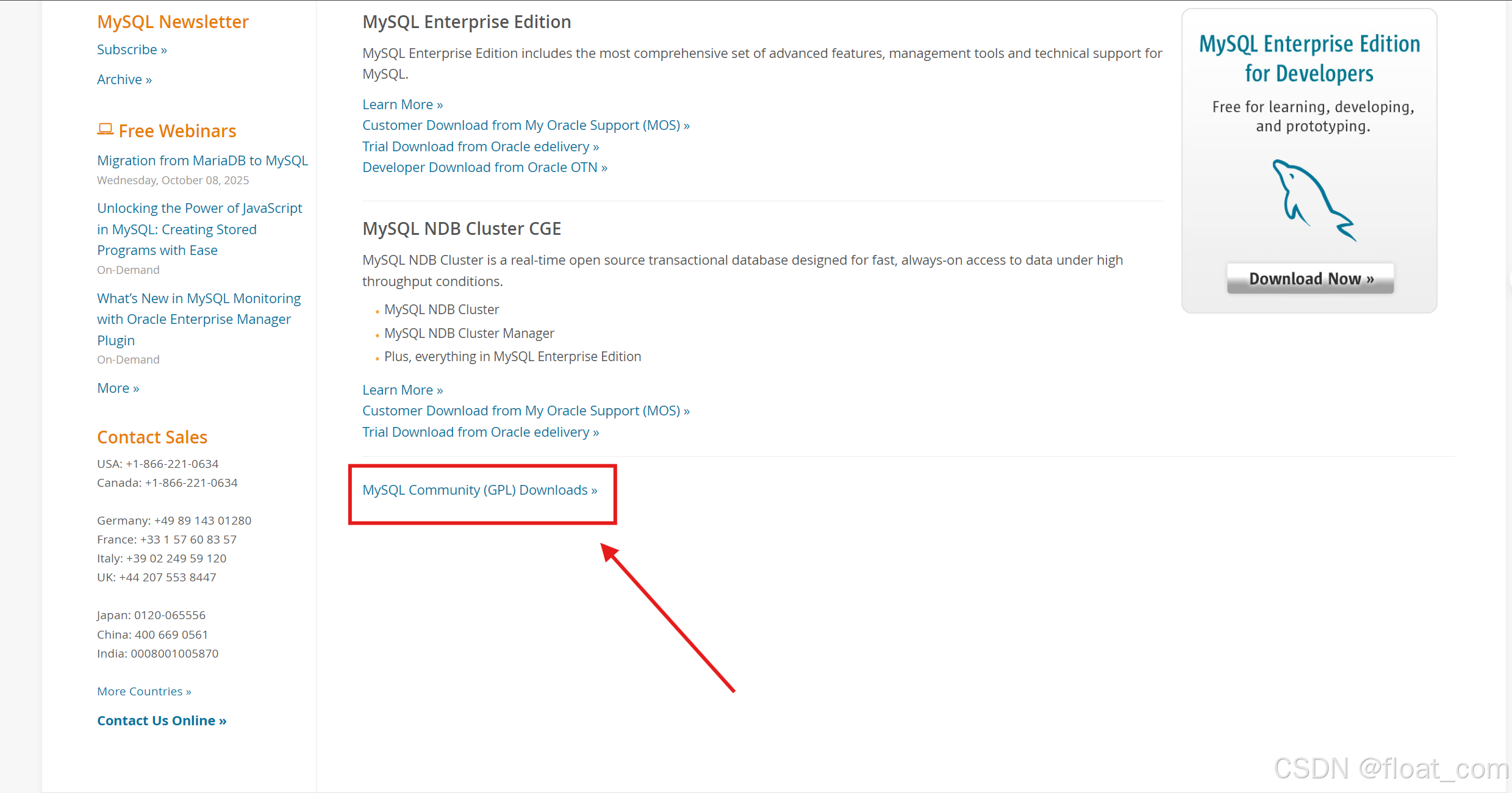Open MySQL Community (GPL) Downloads link
This screenshot has width=1512, height=793.
pyautogui.click(x=480, y=490)
